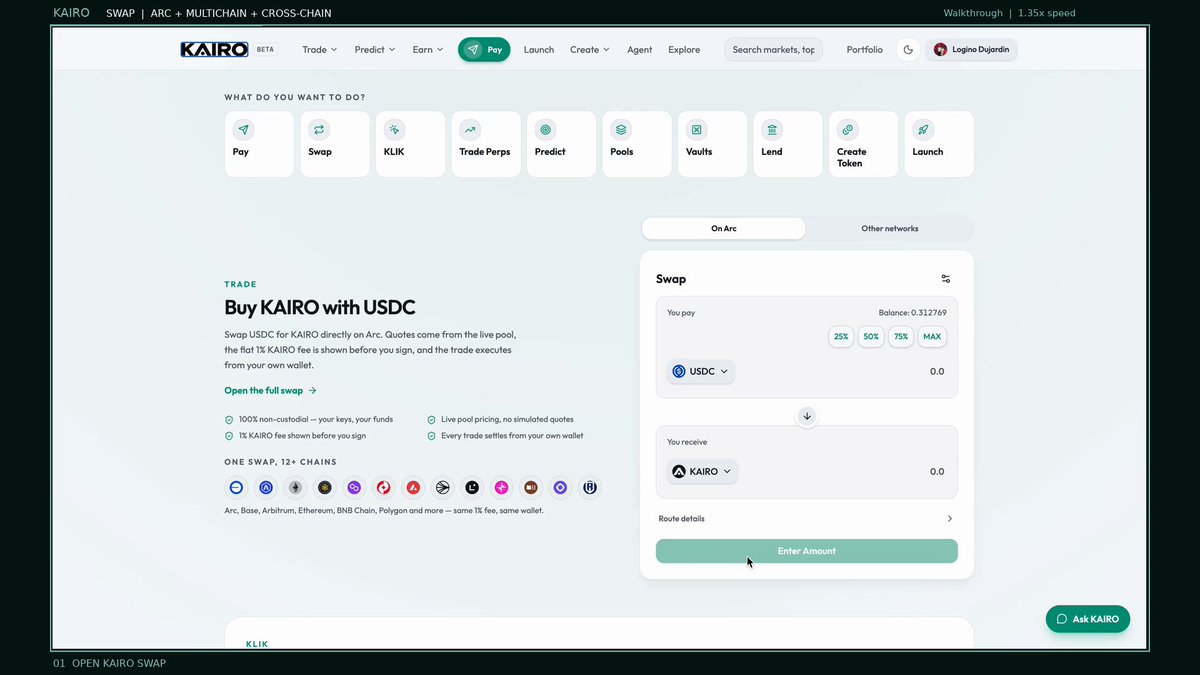The image size is (1200, 675).
Task: Go to the Launch nav item
Action: [539, 49]
